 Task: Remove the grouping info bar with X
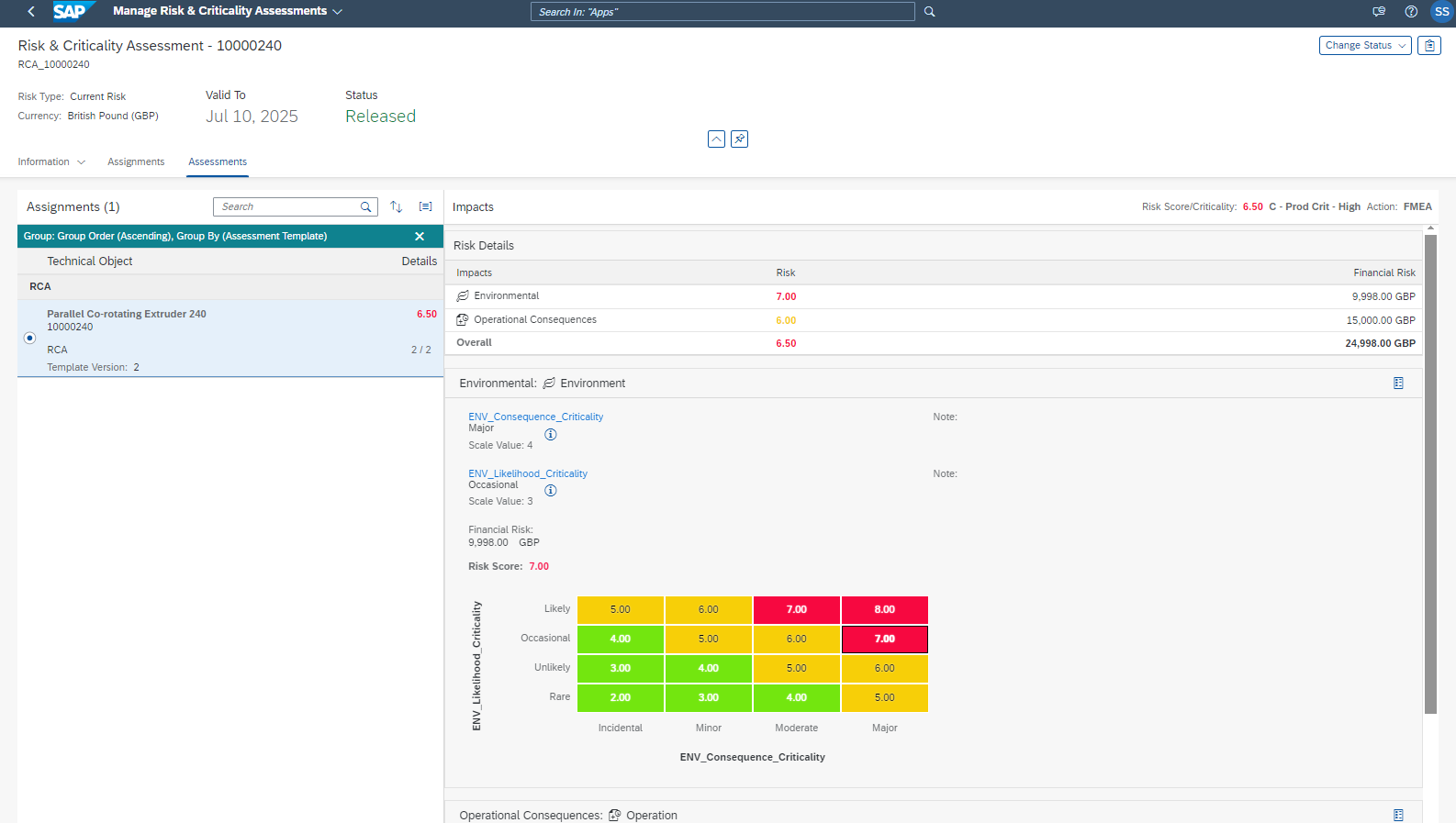[420, 236]
